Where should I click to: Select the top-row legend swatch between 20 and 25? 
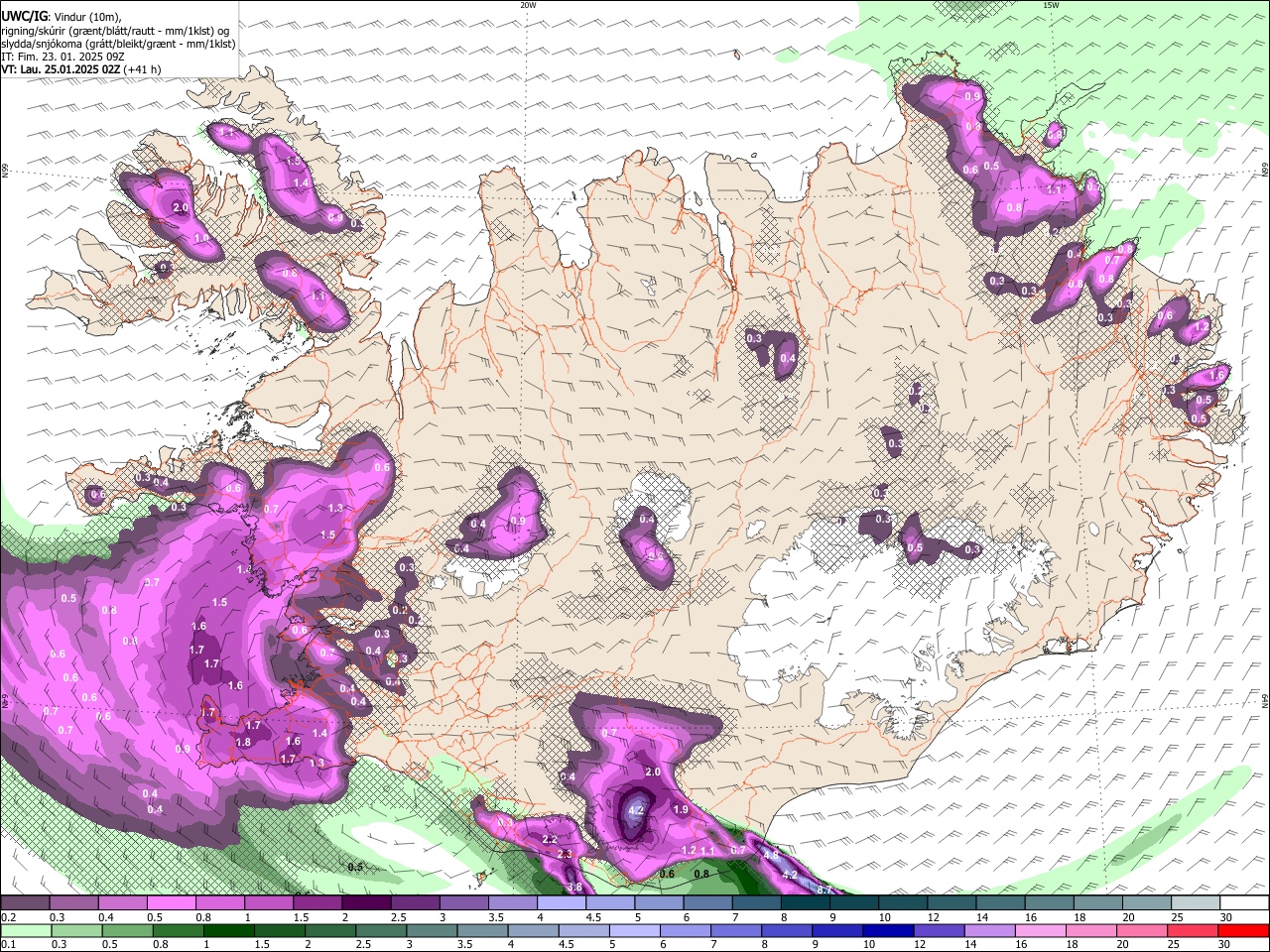[x=1147, y=903]
